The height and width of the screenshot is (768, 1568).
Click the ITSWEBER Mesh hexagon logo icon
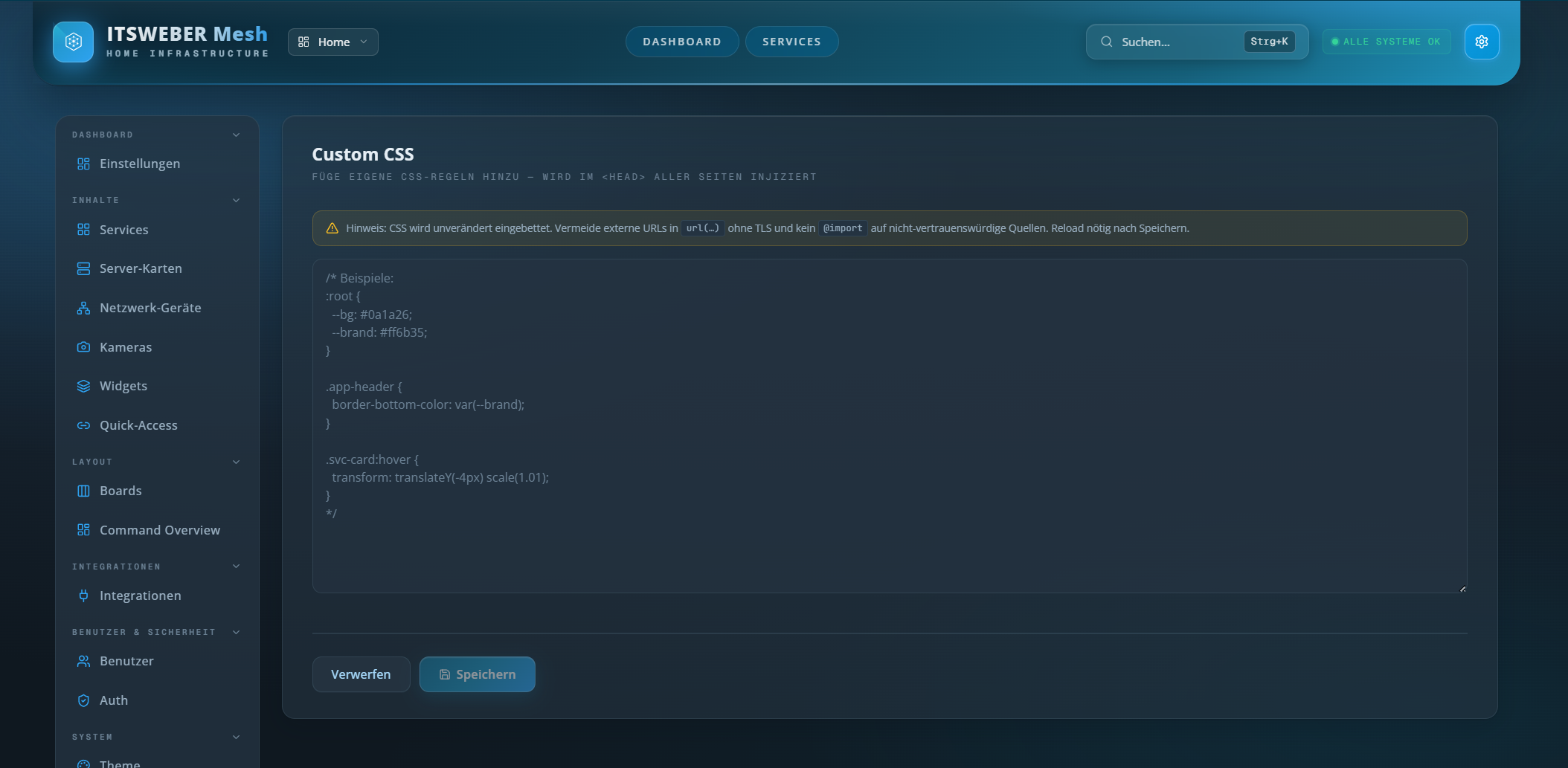[x=73, y=42]
